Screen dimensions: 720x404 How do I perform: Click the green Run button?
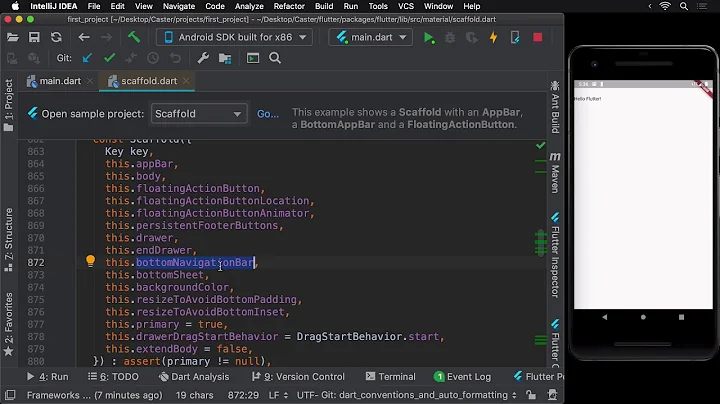point(429,38)
